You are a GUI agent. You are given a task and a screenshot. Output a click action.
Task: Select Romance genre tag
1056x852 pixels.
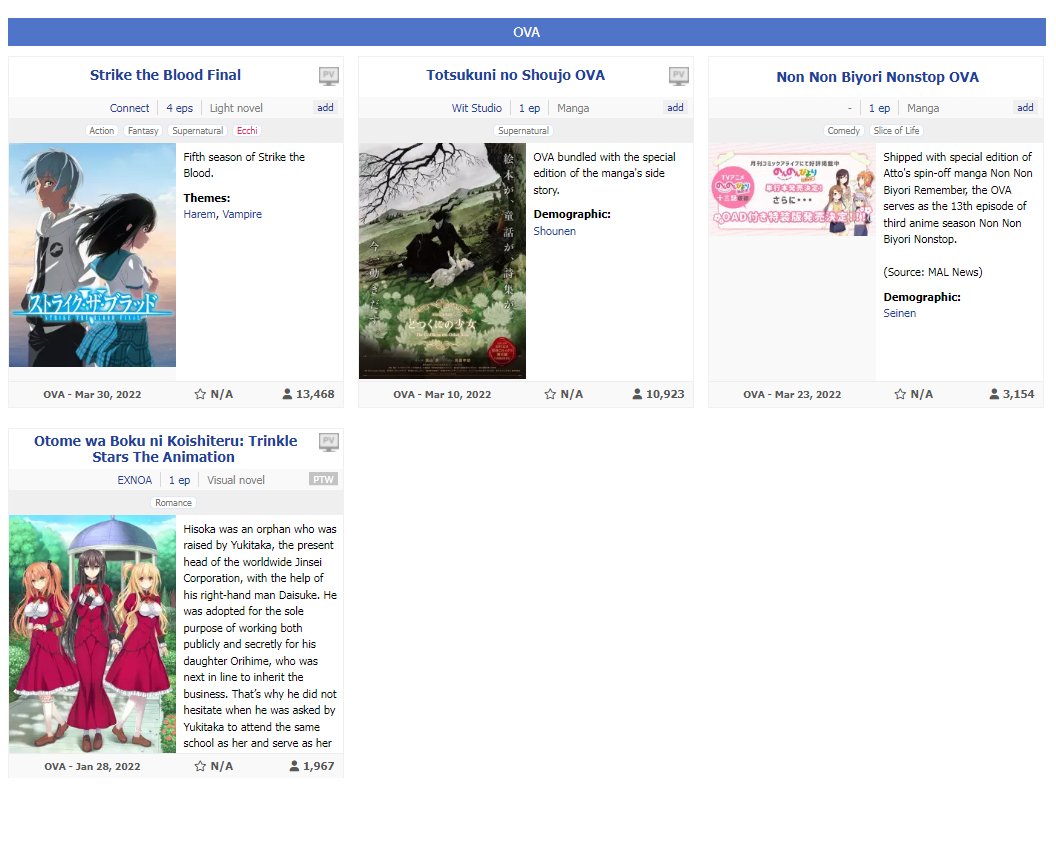tap(173, 502)
